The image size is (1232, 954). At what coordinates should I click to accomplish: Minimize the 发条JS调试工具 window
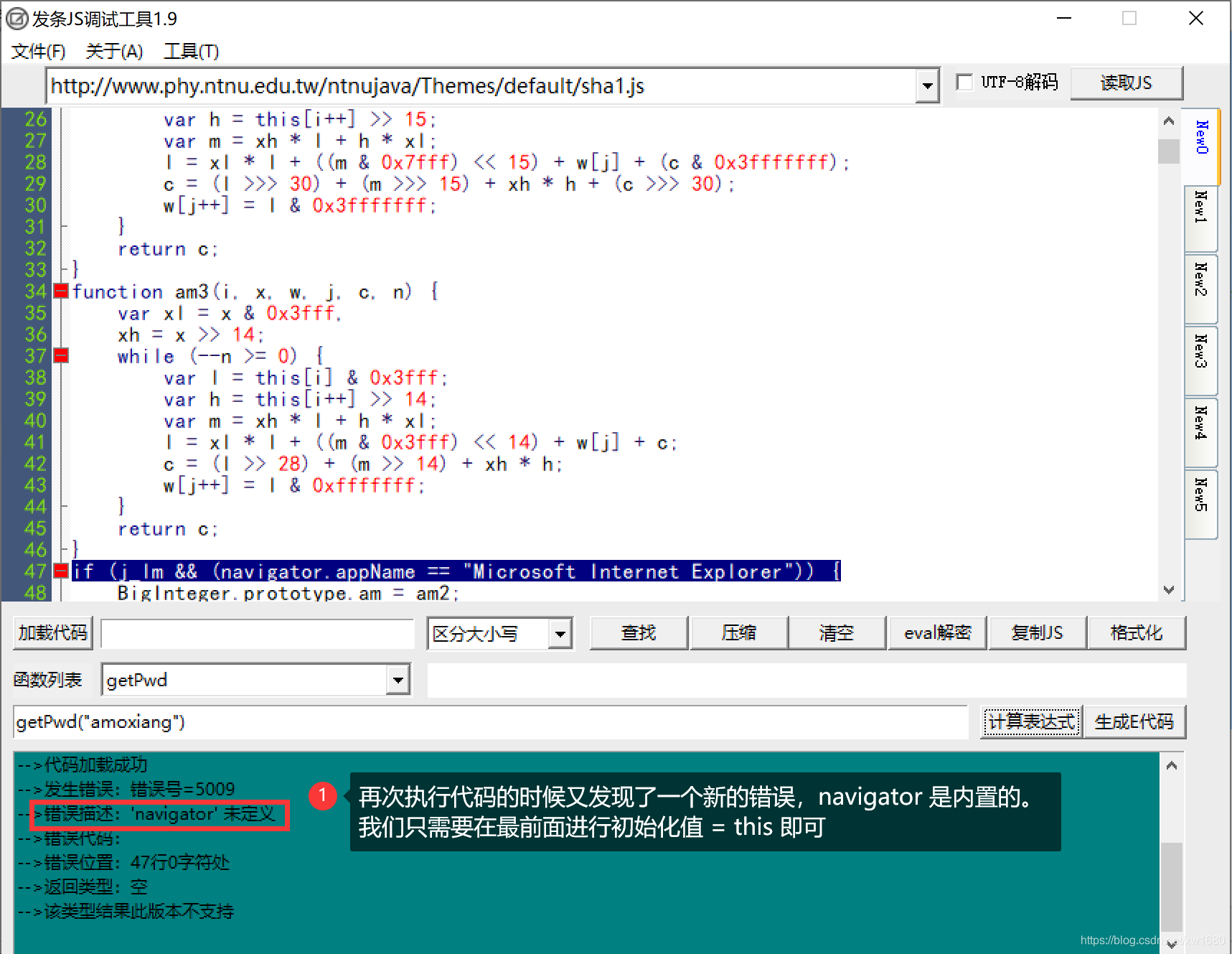pos(1064,18)
